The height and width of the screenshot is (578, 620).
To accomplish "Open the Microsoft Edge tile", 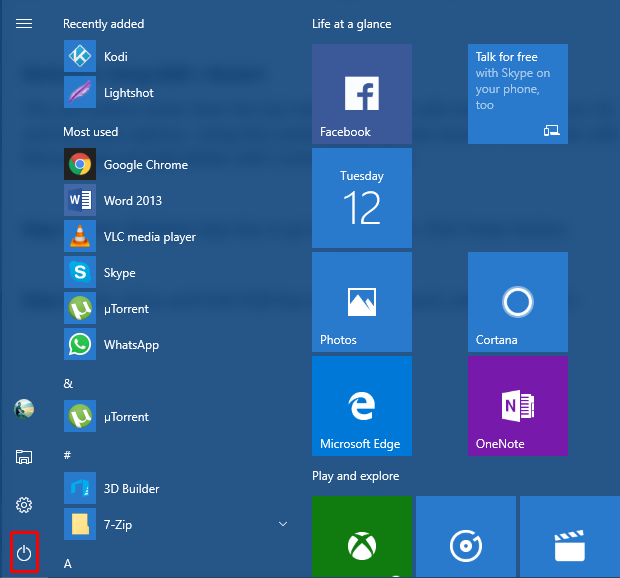I will (361, 406).
